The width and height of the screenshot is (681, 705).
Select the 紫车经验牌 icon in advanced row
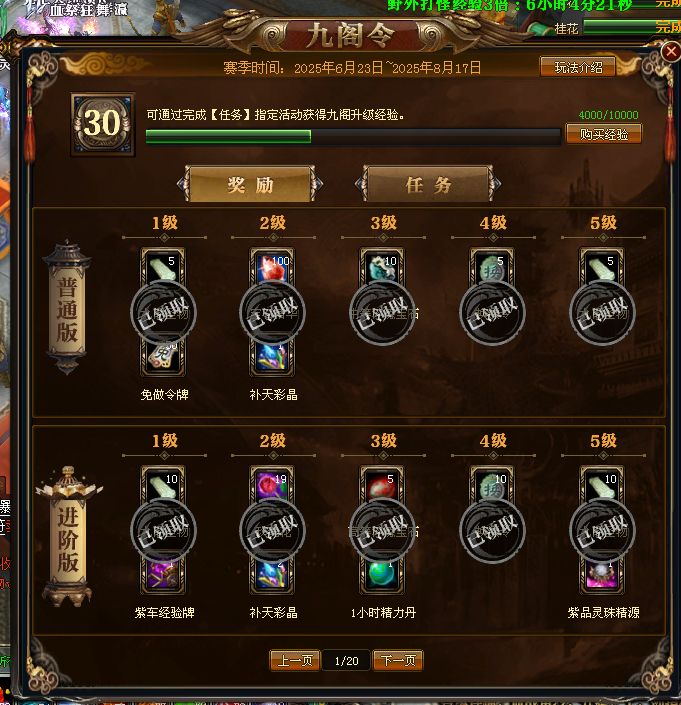[163, 576]
